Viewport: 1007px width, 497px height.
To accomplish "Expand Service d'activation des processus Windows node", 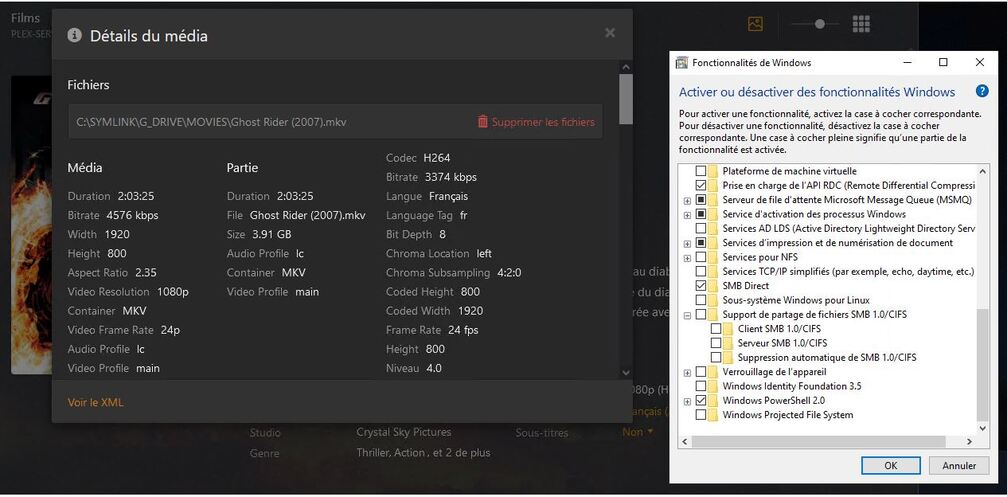I will (687, 214).
